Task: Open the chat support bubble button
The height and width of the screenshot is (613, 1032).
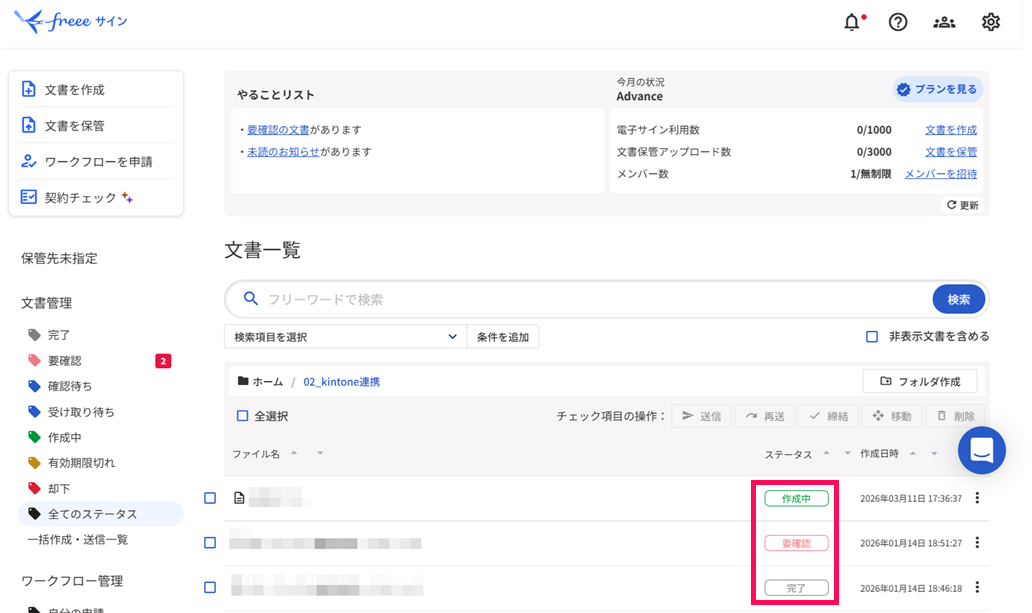Action: (x=981, y=450)
